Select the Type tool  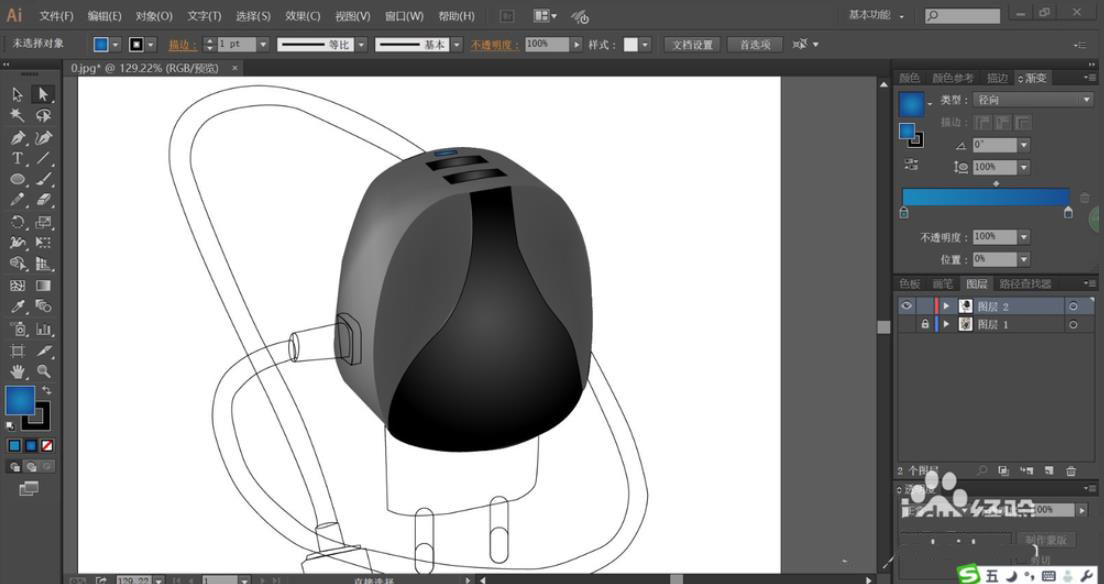tap(18, 159)
